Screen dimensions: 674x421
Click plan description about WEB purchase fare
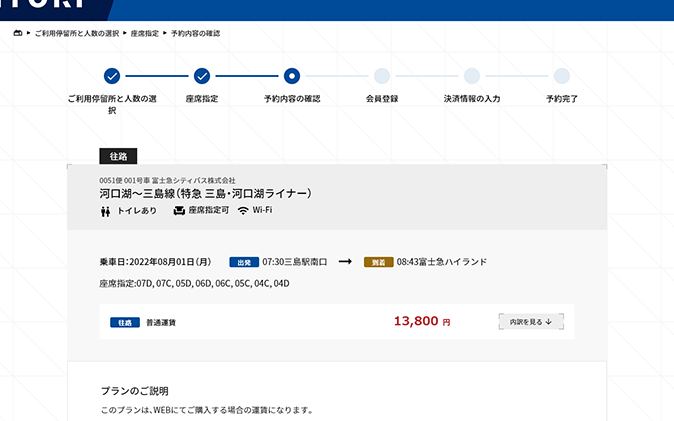point(207,410)
